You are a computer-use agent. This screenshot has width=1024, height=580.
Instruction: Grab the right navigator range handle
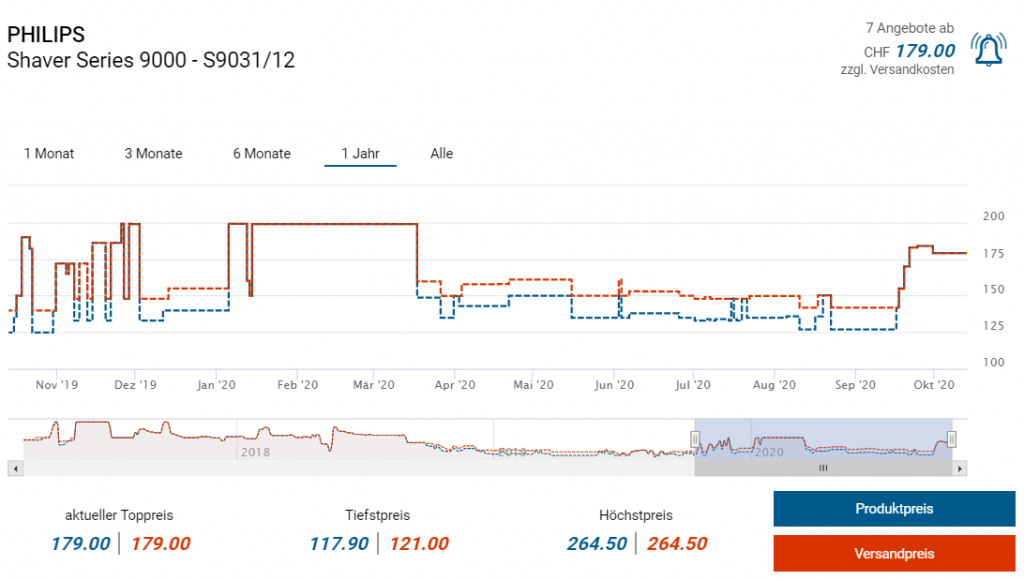[x=952, y=439]
